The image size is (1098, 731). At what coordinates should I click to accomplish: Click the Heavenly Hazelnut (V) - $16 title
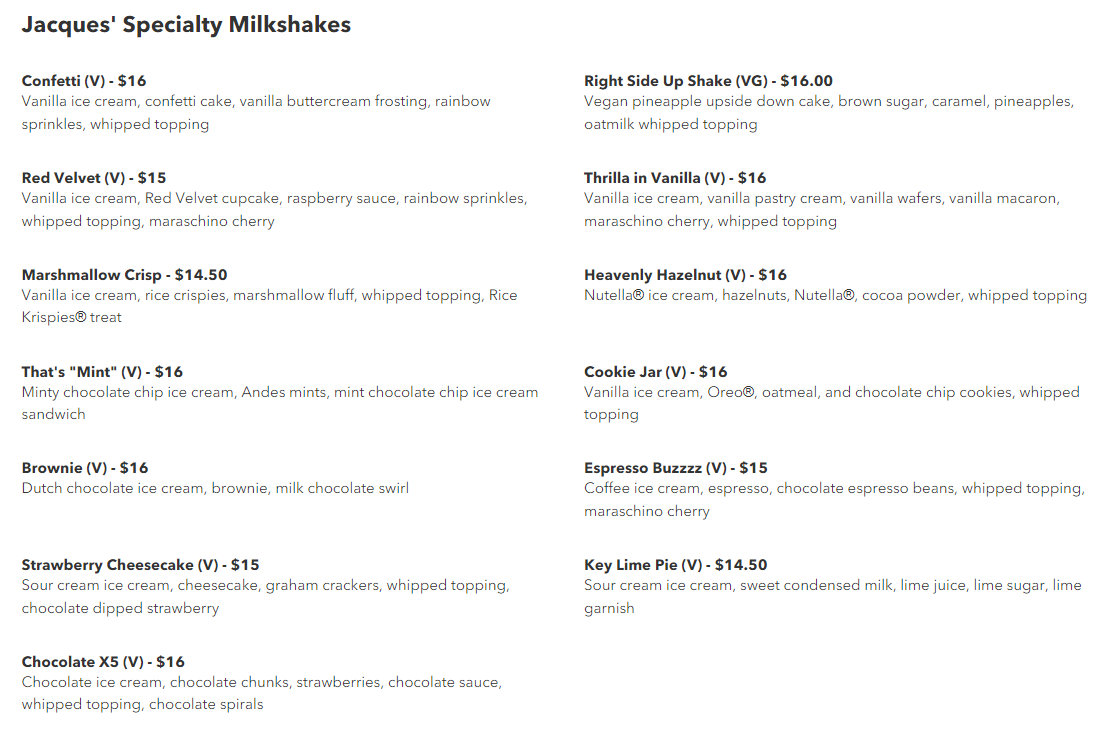click(x=686, y=274)
